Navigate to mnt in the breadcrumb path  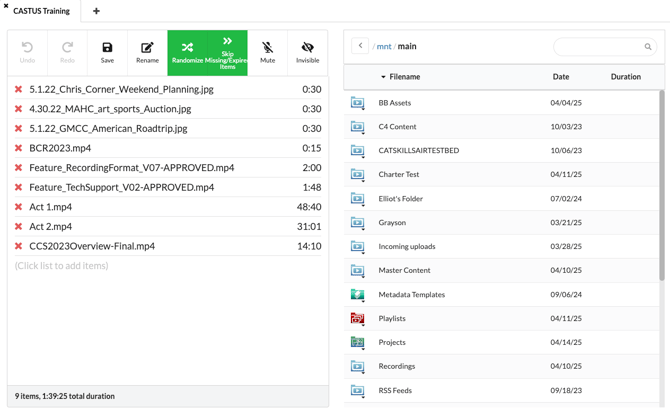point(383,46)
